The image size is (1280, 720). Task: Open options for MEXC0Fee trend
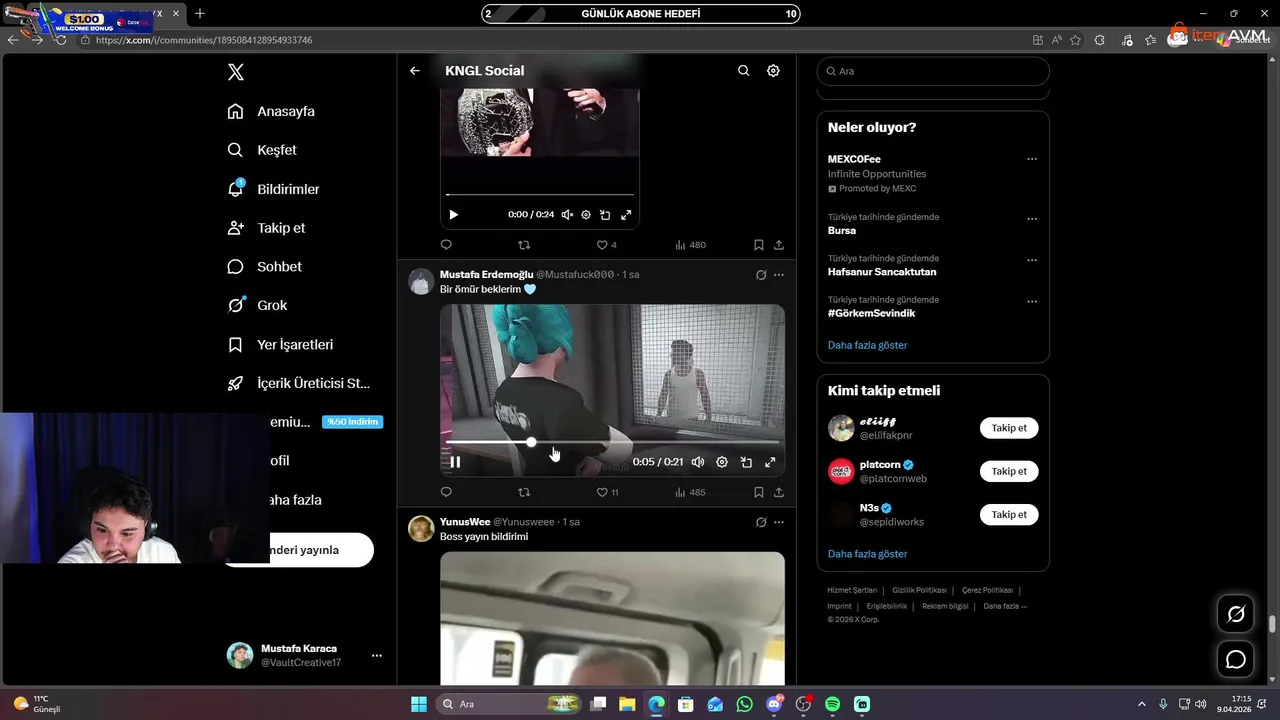click(x=1032, y=159)
